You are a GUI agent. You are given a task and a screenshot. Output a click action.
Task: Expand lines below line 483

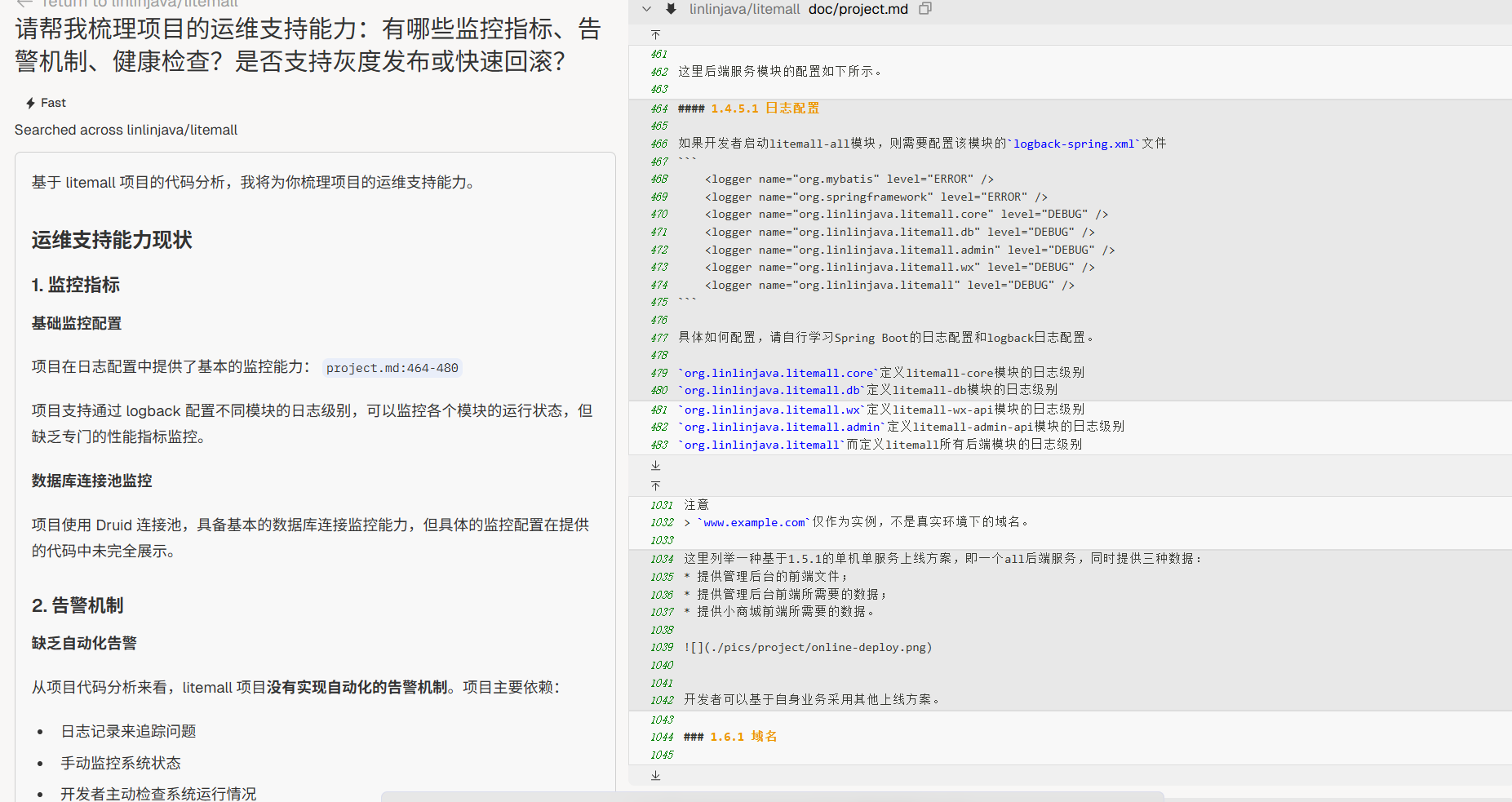[x=655, y=465]
